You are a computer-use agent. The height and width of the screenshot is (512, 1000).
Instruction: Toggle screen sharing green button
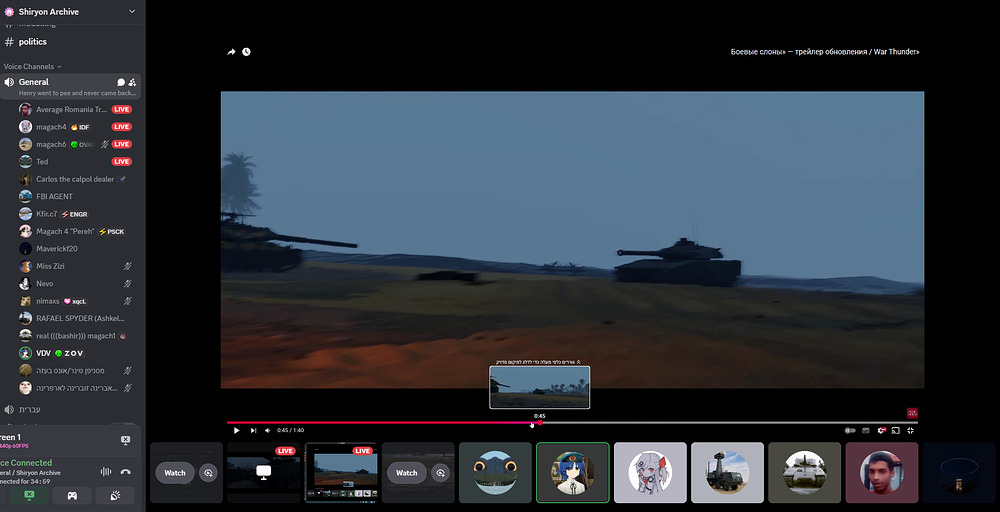coord(29,495)
